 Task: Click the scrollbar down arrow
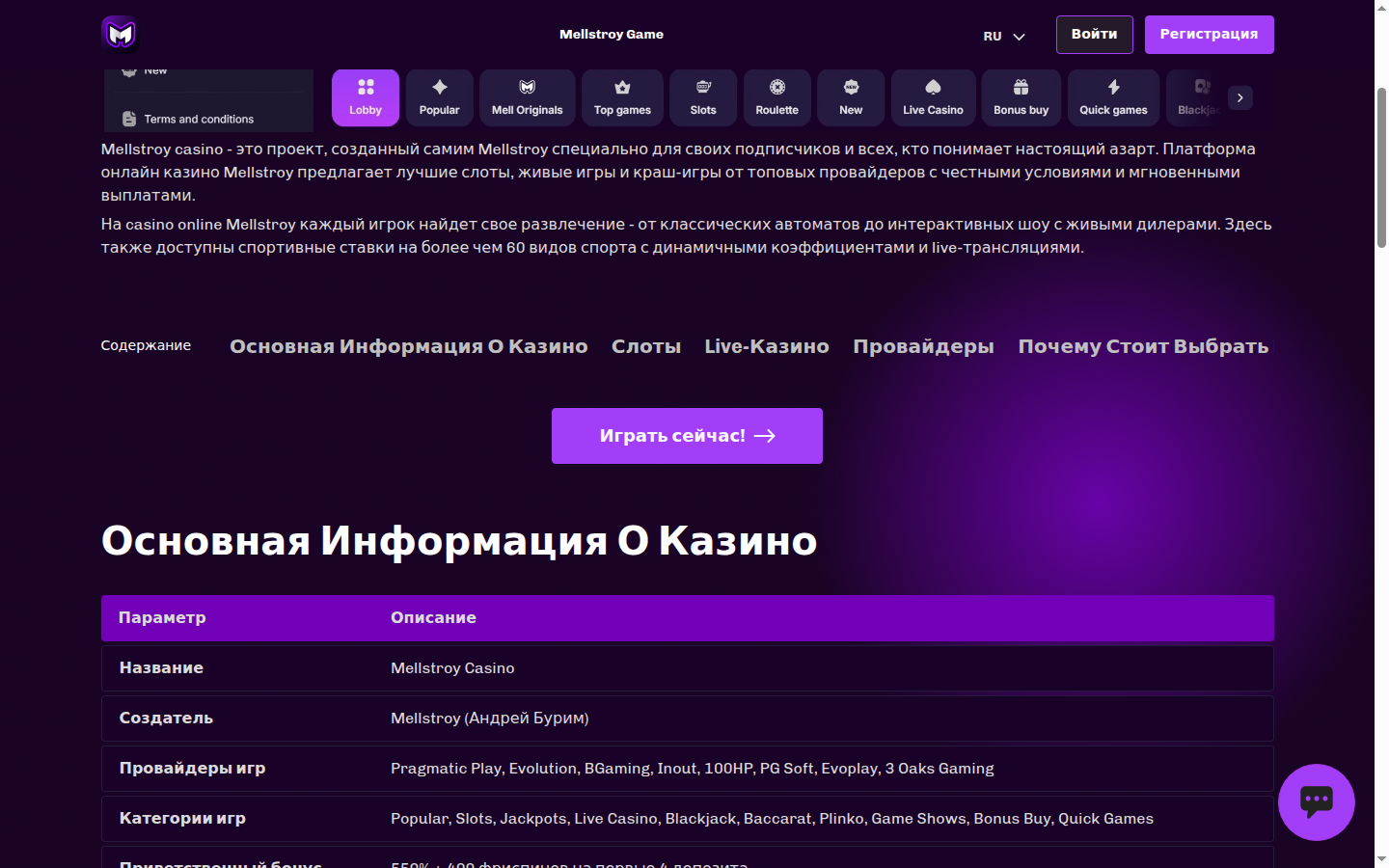(x=1381, y=858)
